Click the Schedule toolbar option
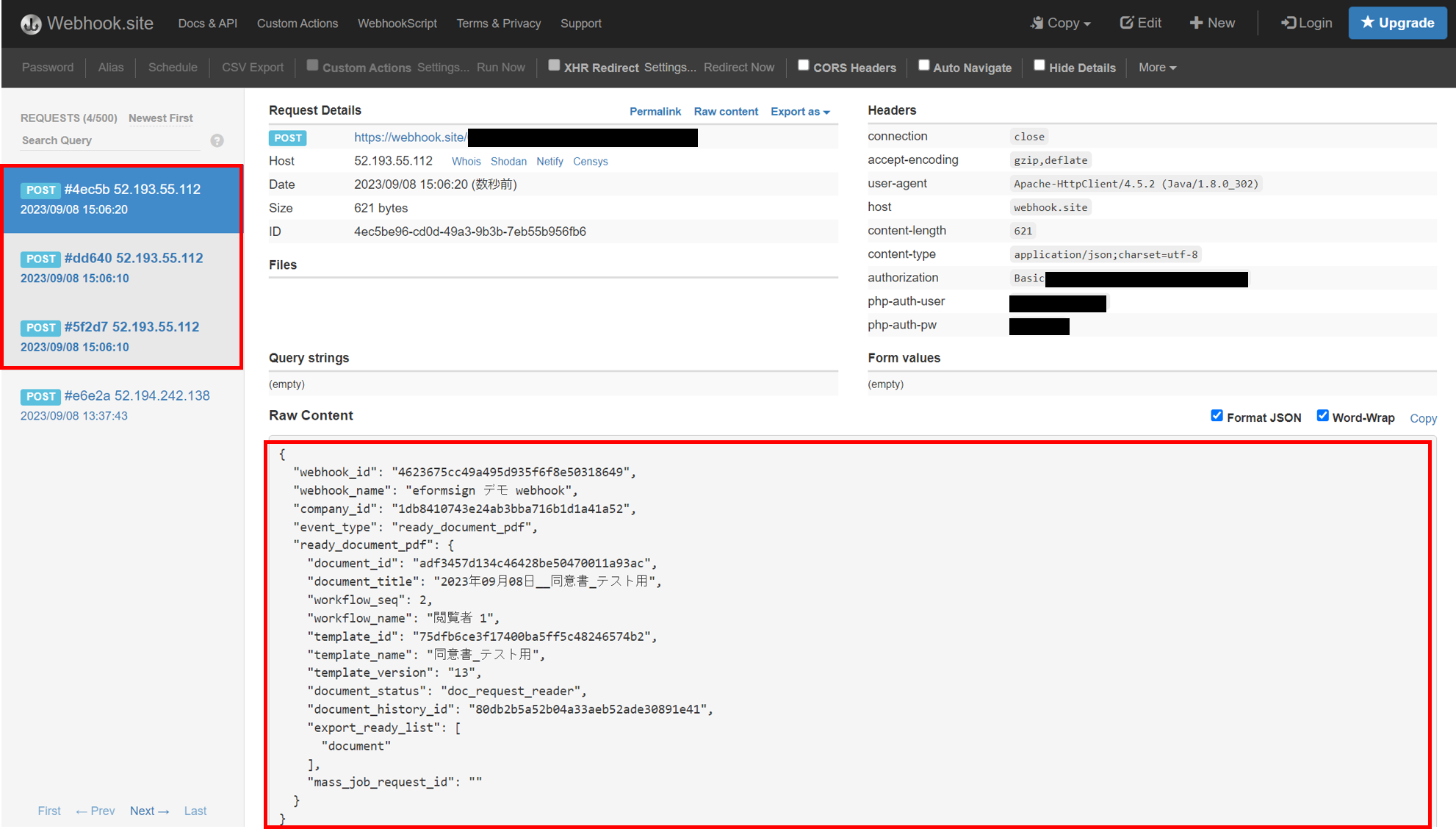This screenshot has width=1456, height=829. tap(173, 68)
